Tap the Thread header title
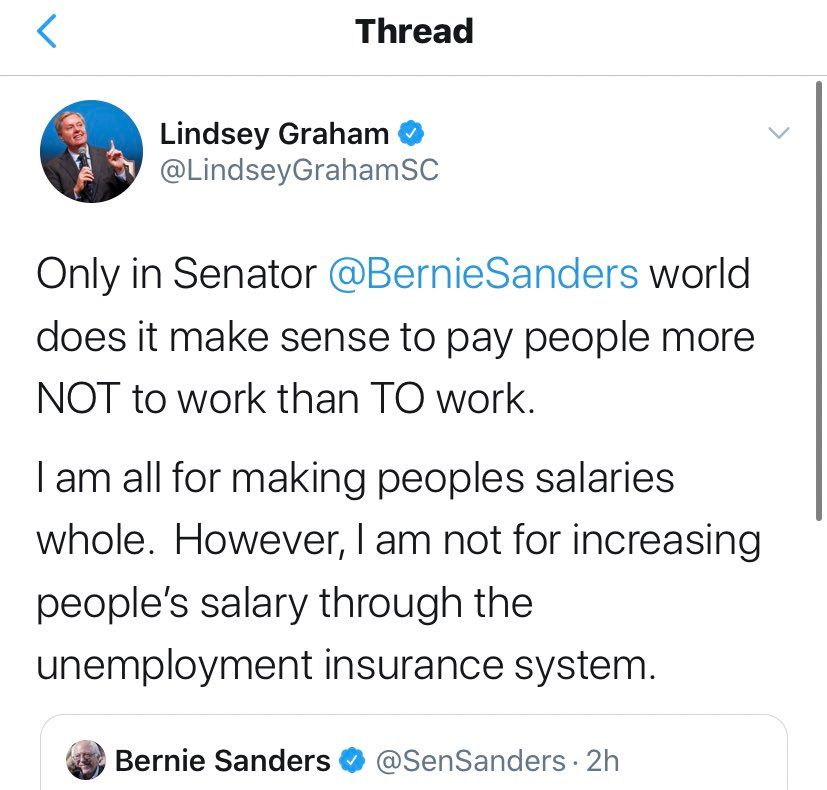The image size is (827, 790). (x=414, y=32)
